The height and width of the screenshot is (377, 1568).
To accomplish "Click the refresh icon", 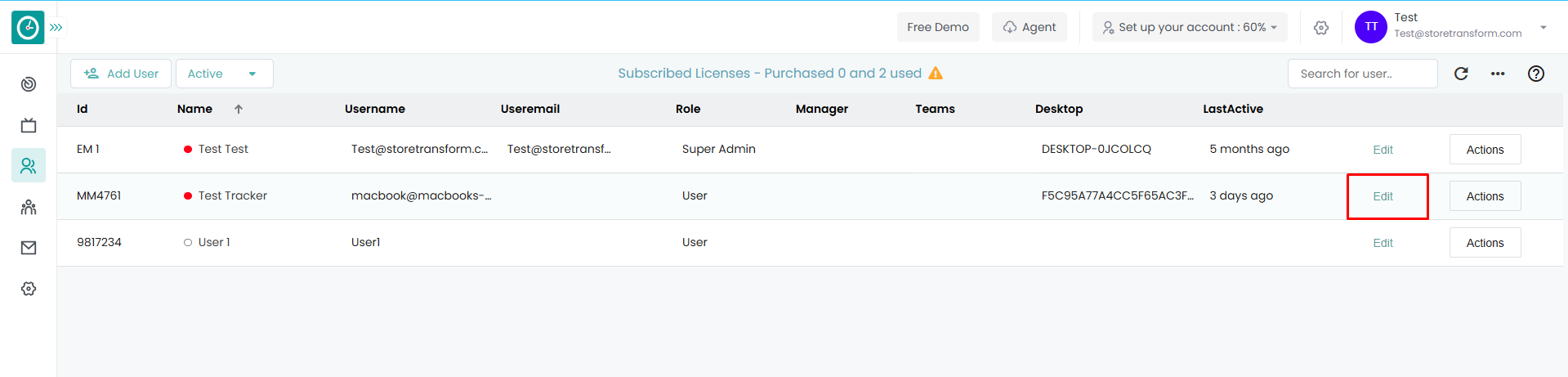I will pyautogui.click(x=1461, y=74).
